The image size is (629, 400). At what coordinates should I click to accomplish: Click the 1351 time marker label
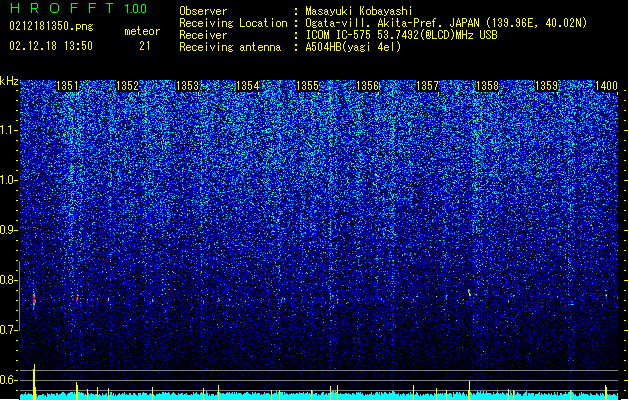point(67,86)
